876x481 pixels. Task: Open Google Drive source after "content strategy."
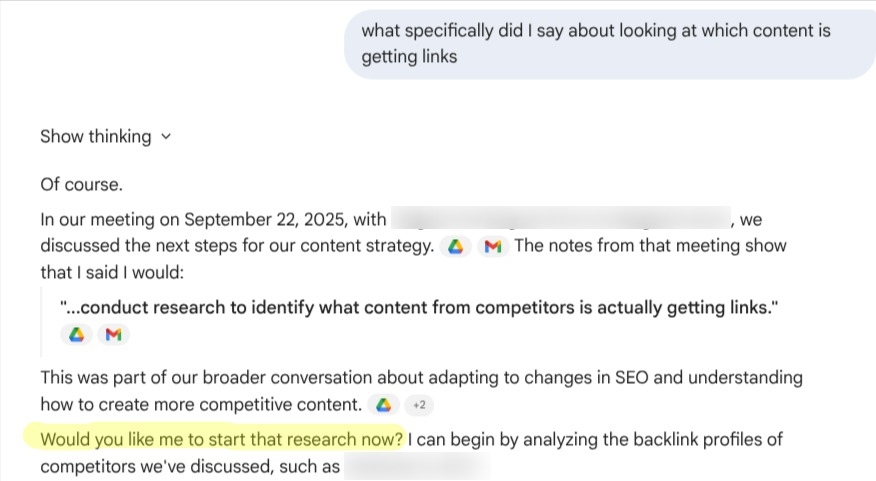(456, 246)
